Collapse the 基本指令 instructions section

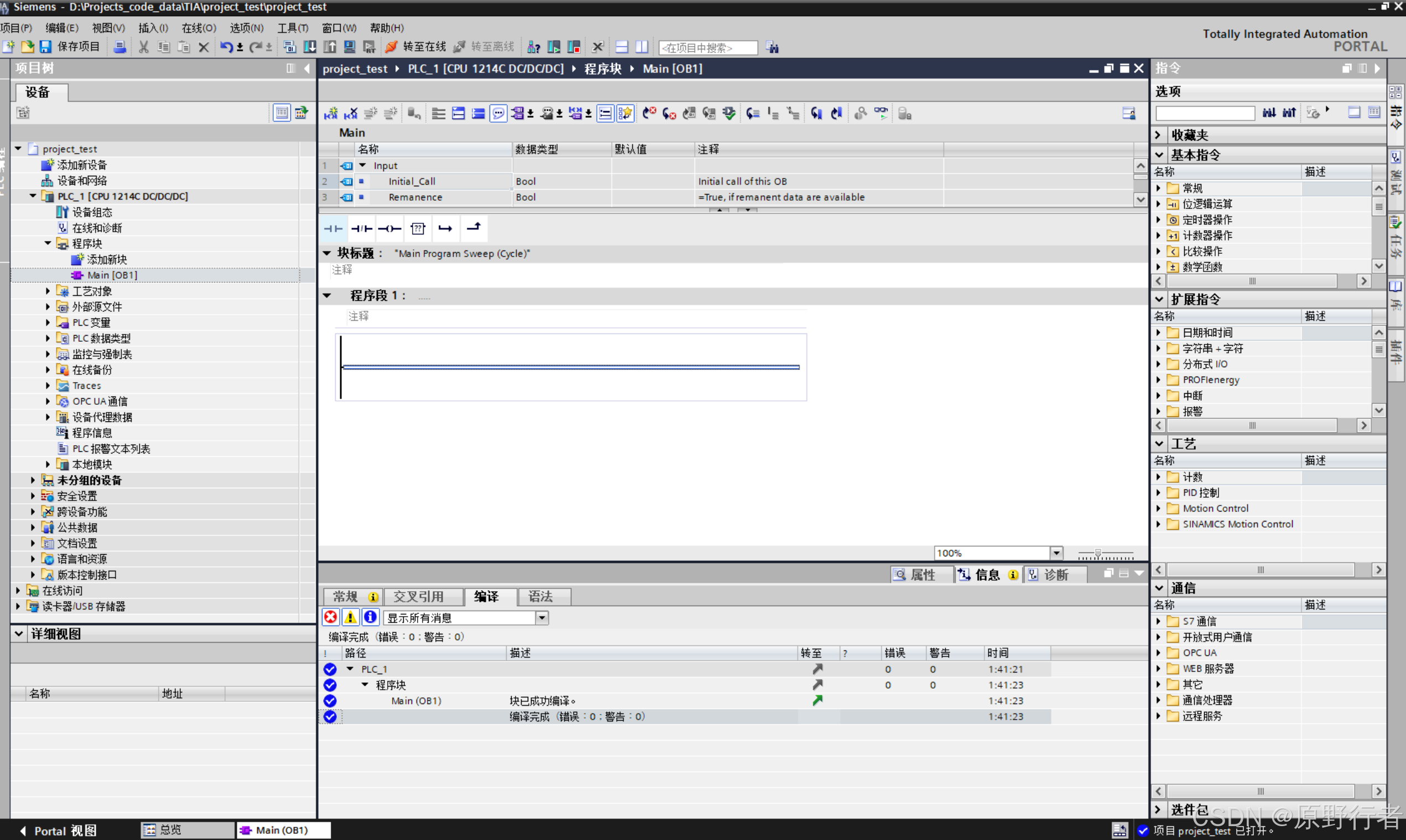[1159, 154]
